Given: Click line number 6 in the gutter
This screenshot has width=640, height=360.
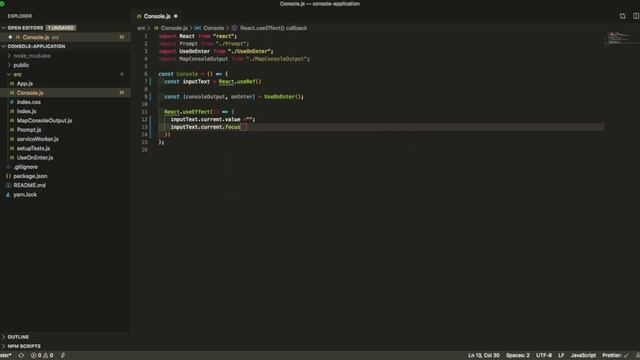Looking at the screenshot, I should click(x=146, y=74).
